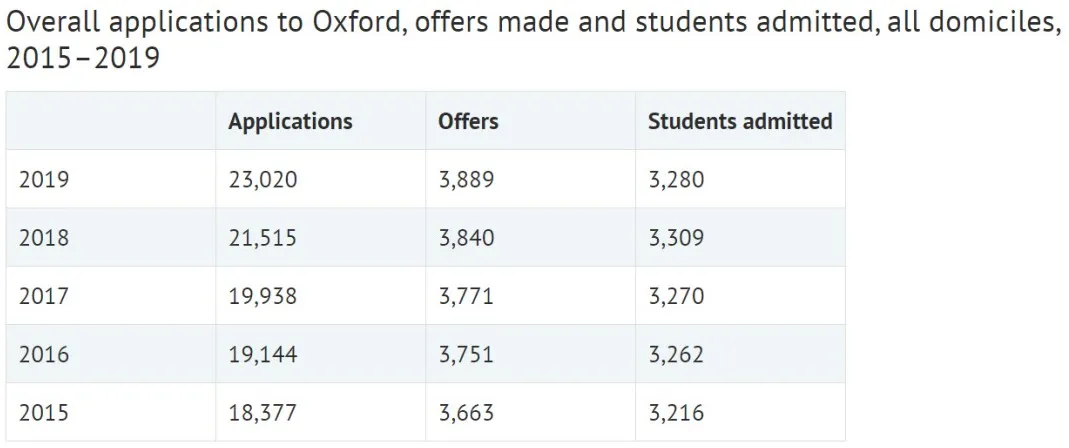Click the 3,663 offers value
The image size is (1069, 448).
(466, 412)
